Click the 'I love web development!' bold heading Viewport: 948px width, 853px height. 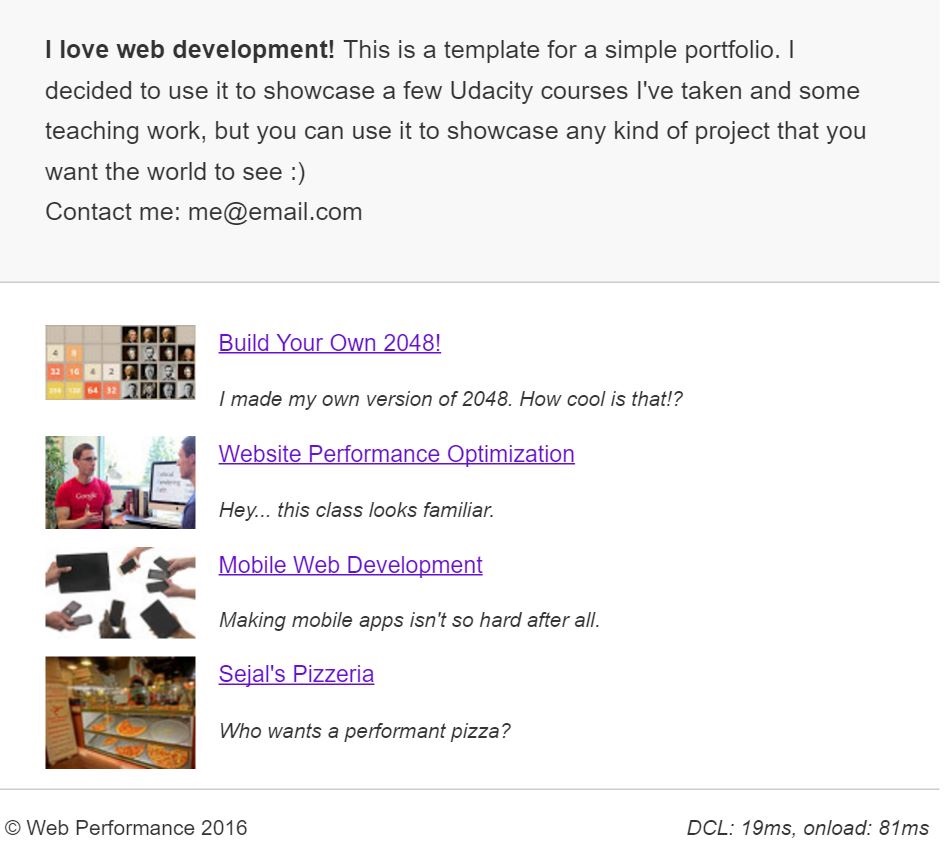(x=190, y=50)
